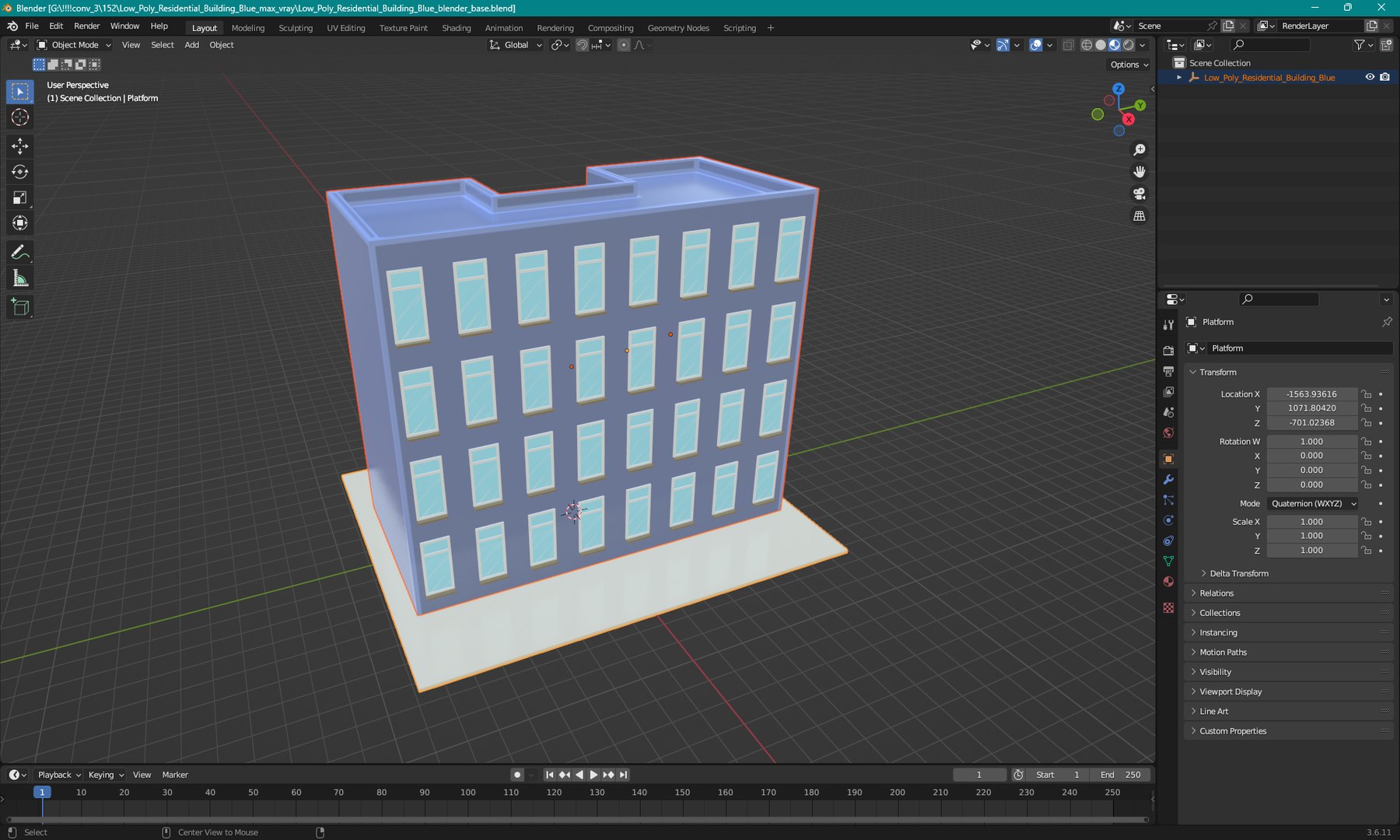The height and width of the screenshot is (840, 1400).
Task: Open the Playback popover
Action: point(59,775)
